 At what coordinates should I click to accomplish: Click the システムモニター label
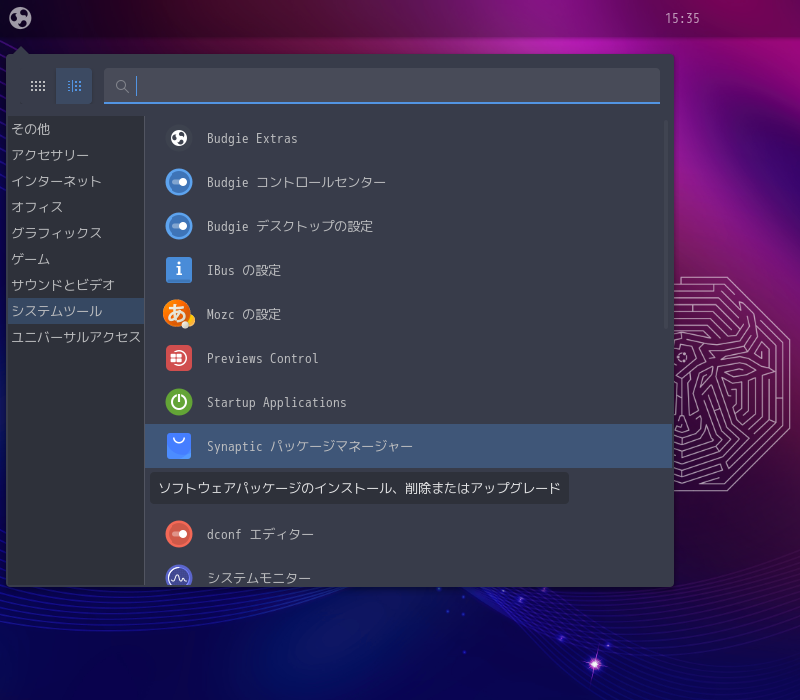click(259, 578)
